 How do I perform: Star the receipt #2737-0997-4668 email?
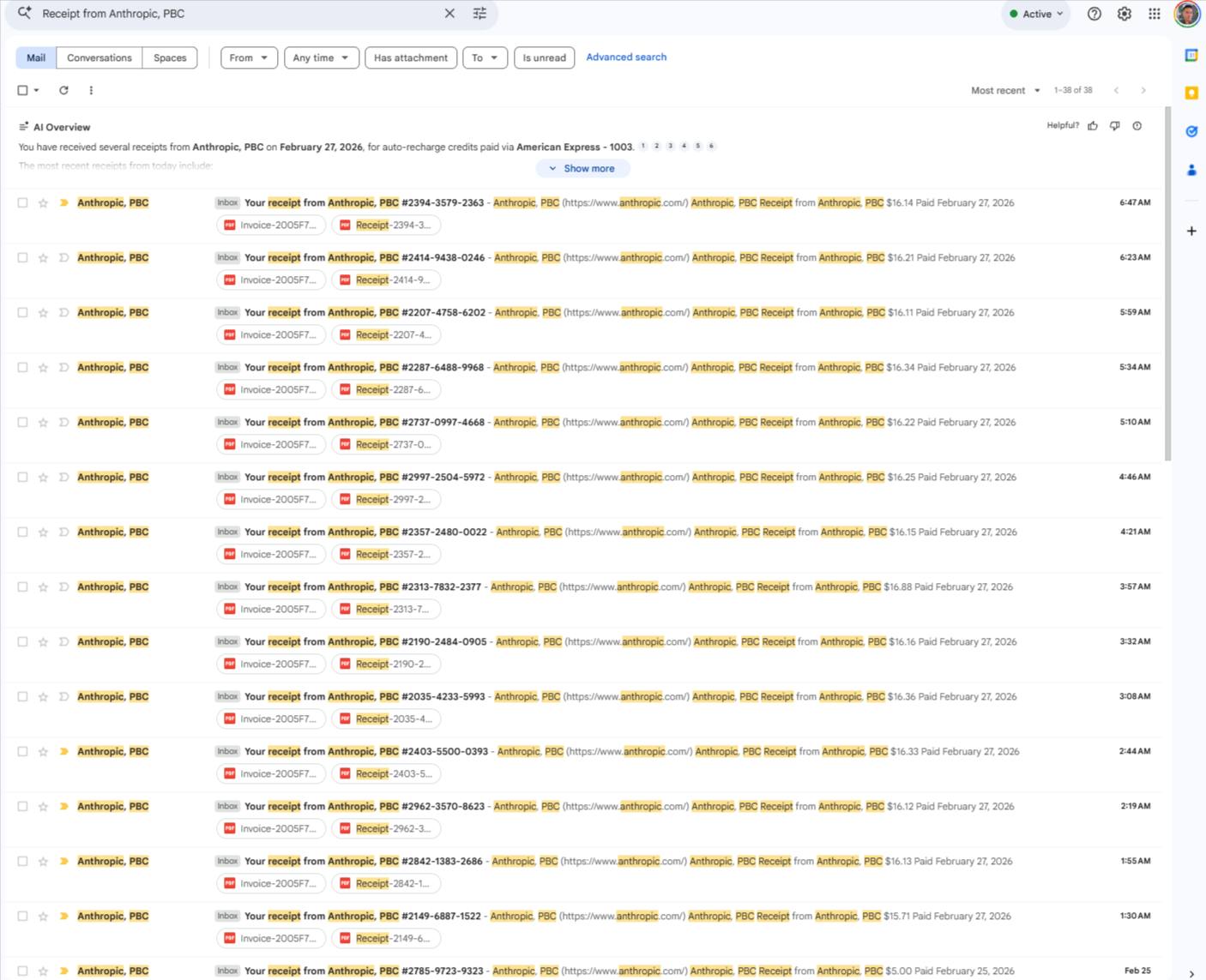43,423
